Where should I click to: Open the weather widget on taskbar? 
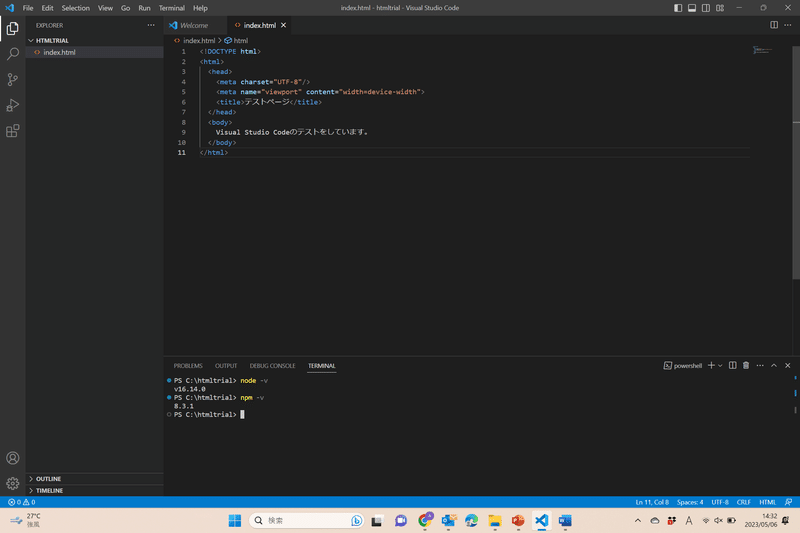[26, 520]
